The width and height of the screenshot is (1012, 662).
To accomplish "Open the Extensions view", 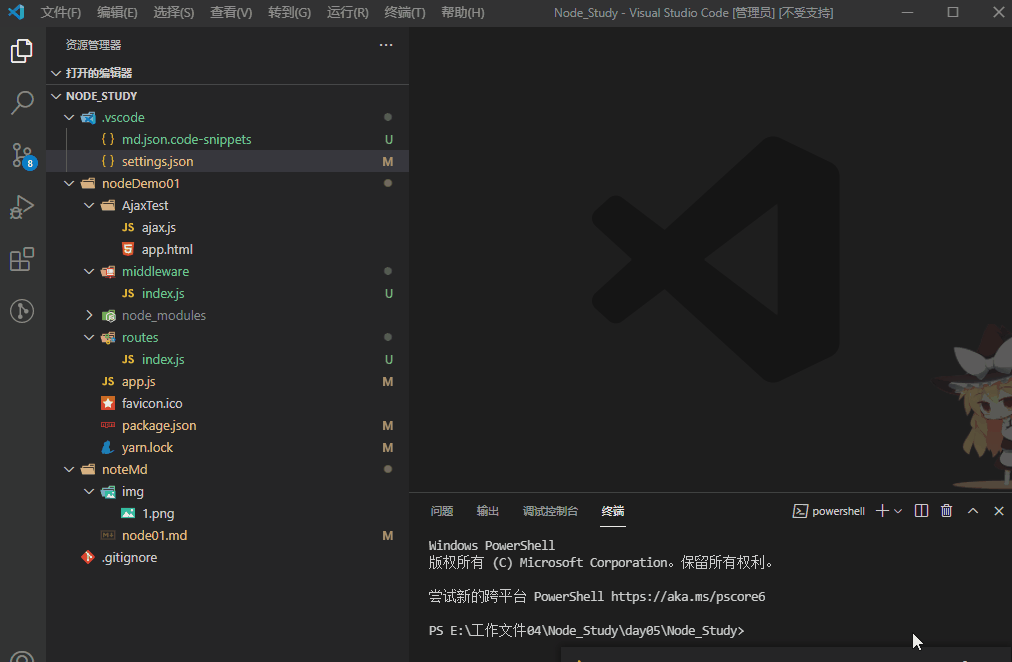I will [22, 259].
